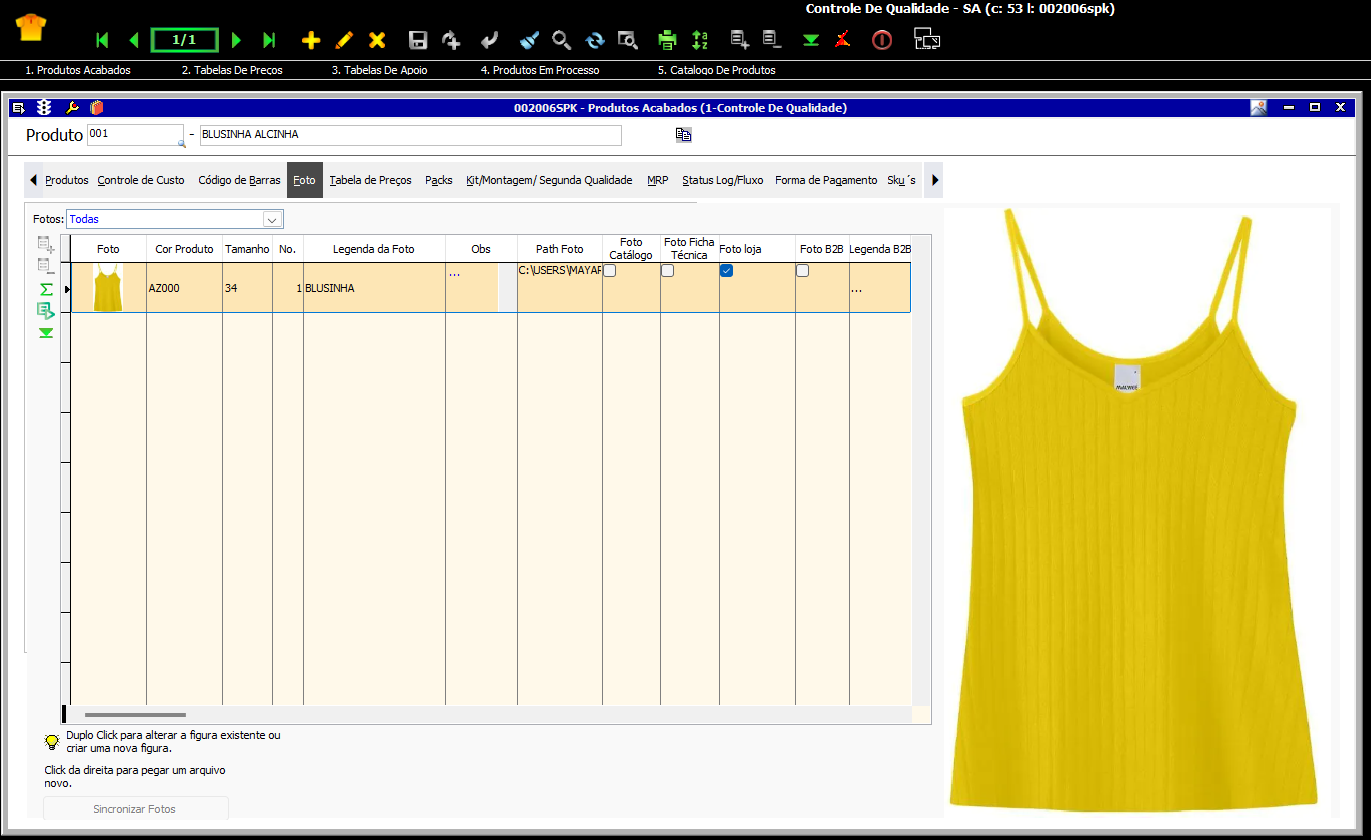Open the 4. Produtos Em Processo menu
This screenshot has width=1371, height=840.
click(x=539, y=70)
